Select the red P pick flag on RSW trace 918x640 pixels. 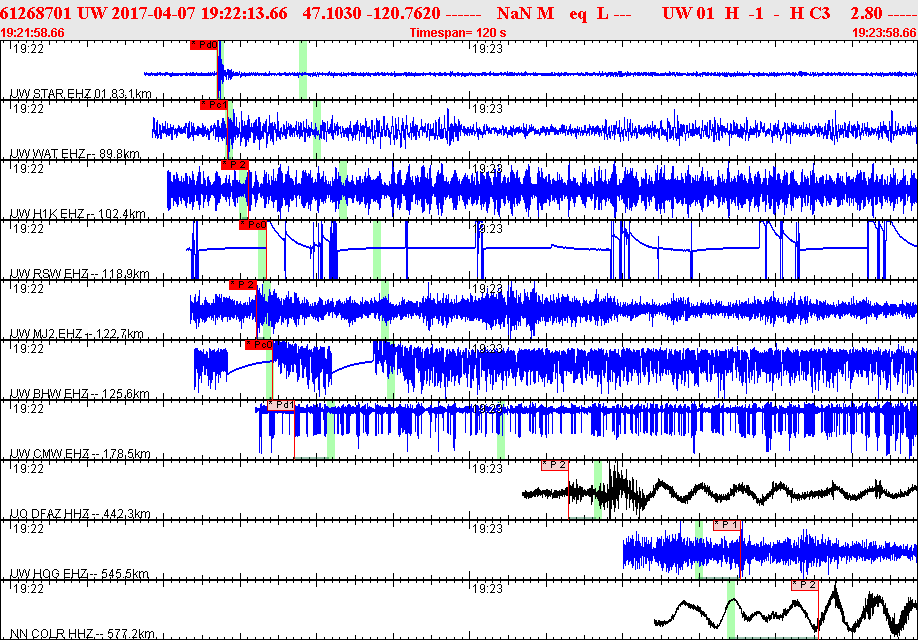(252, 225)
